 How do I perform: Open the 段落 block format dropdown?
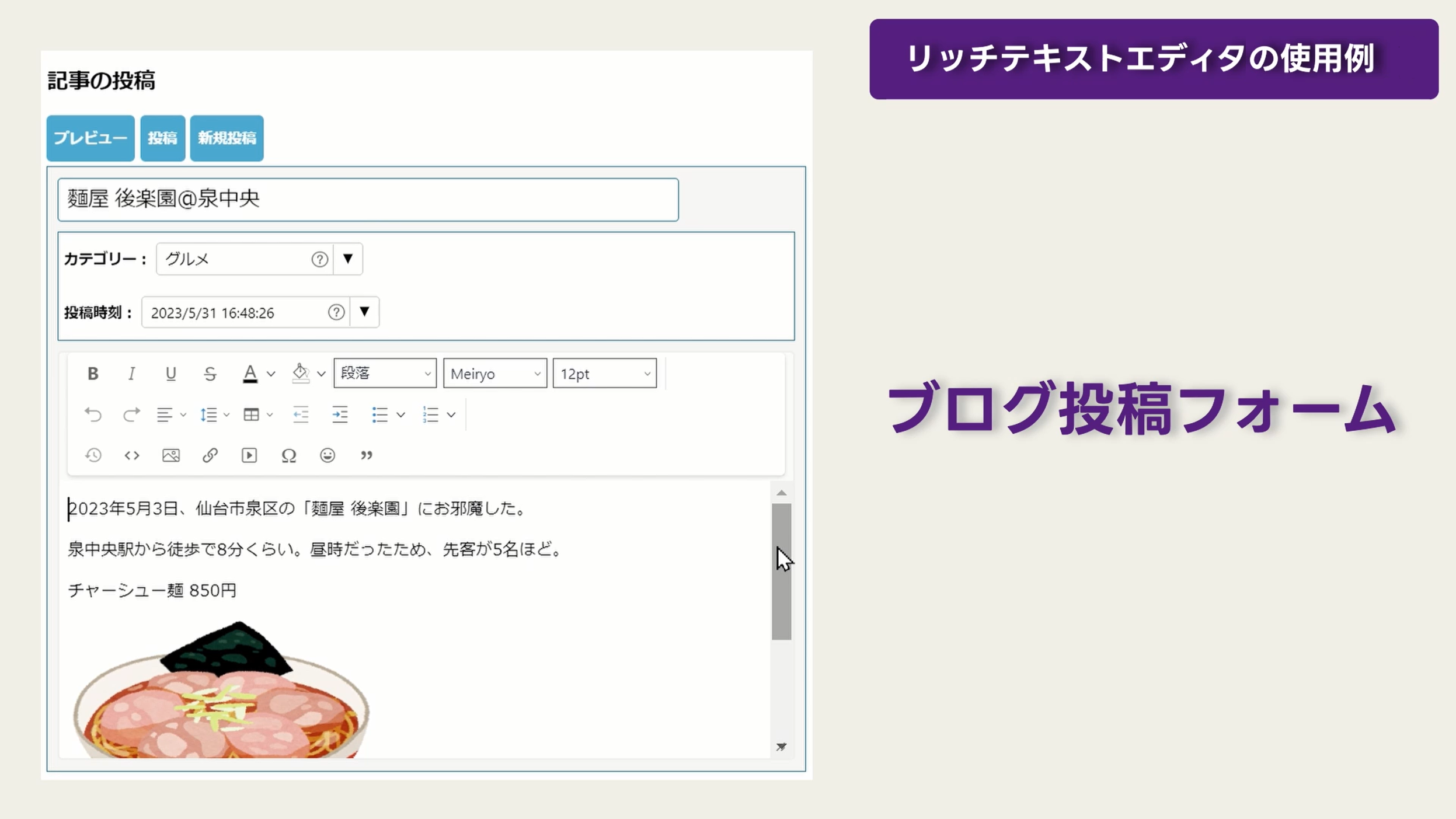(x=385, y=374)
